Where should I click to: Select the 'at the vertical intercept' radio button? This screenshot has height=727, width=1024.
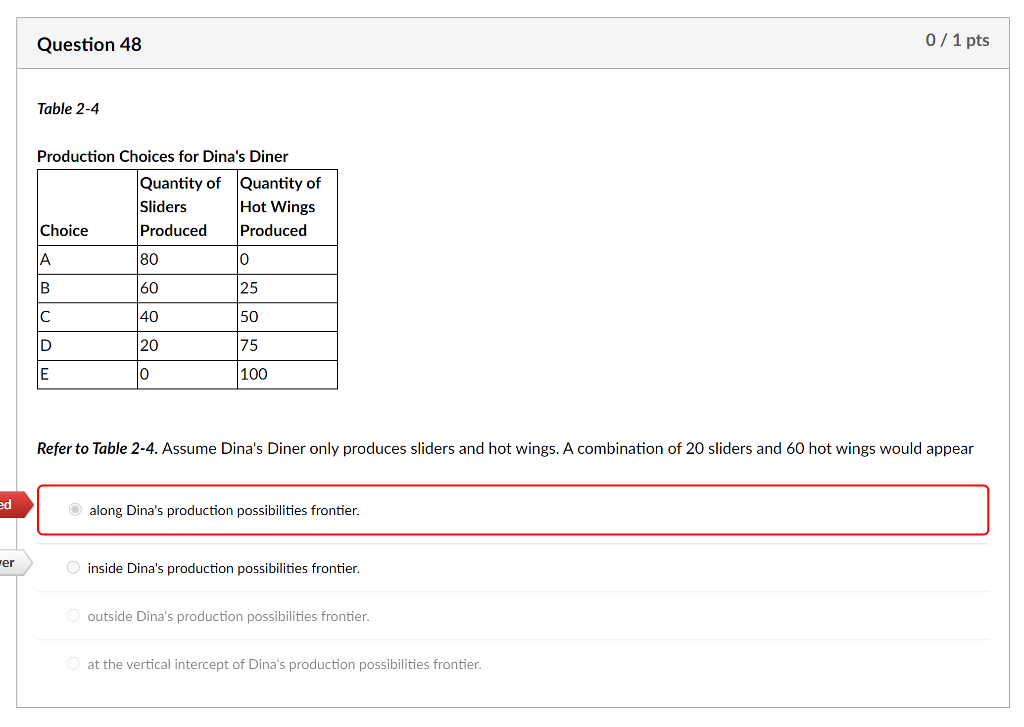pos(73,664)
